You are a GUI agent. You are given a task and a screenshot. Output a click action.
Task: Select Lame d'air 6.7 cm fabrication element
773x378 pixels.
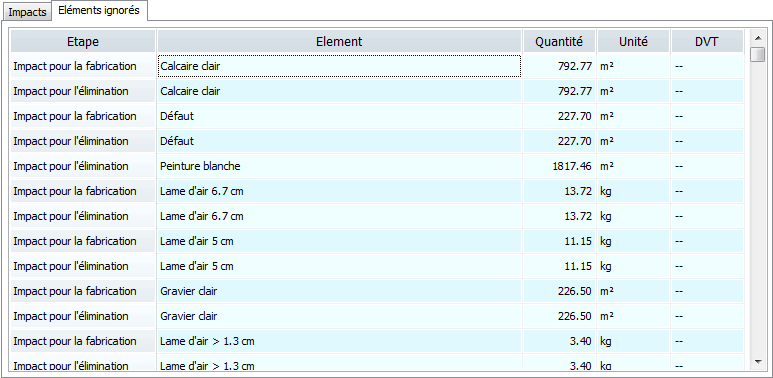(339, 191)
